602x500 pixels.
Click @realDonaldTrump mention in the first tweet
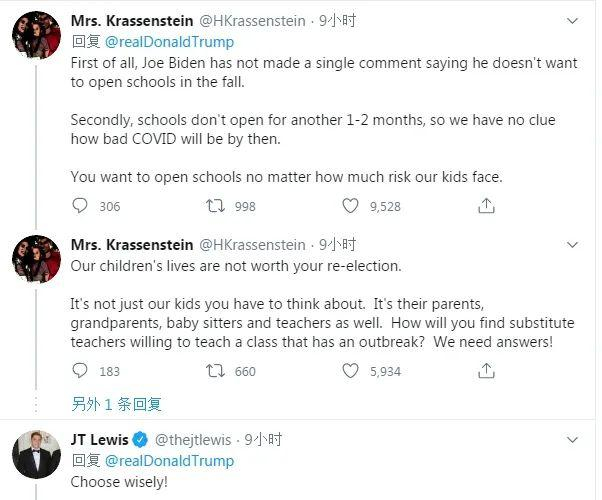(x=169, y=42)
